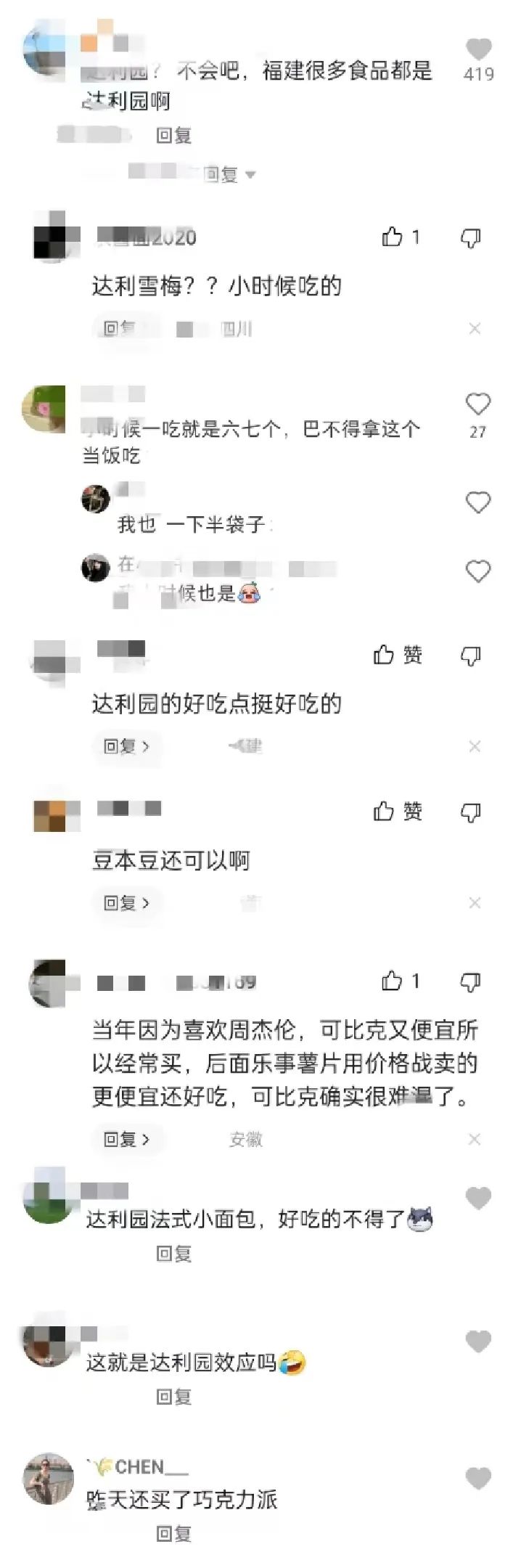Like the comment with 419 likes
Screen dimensions: 513x1568
tap(478, 49)
